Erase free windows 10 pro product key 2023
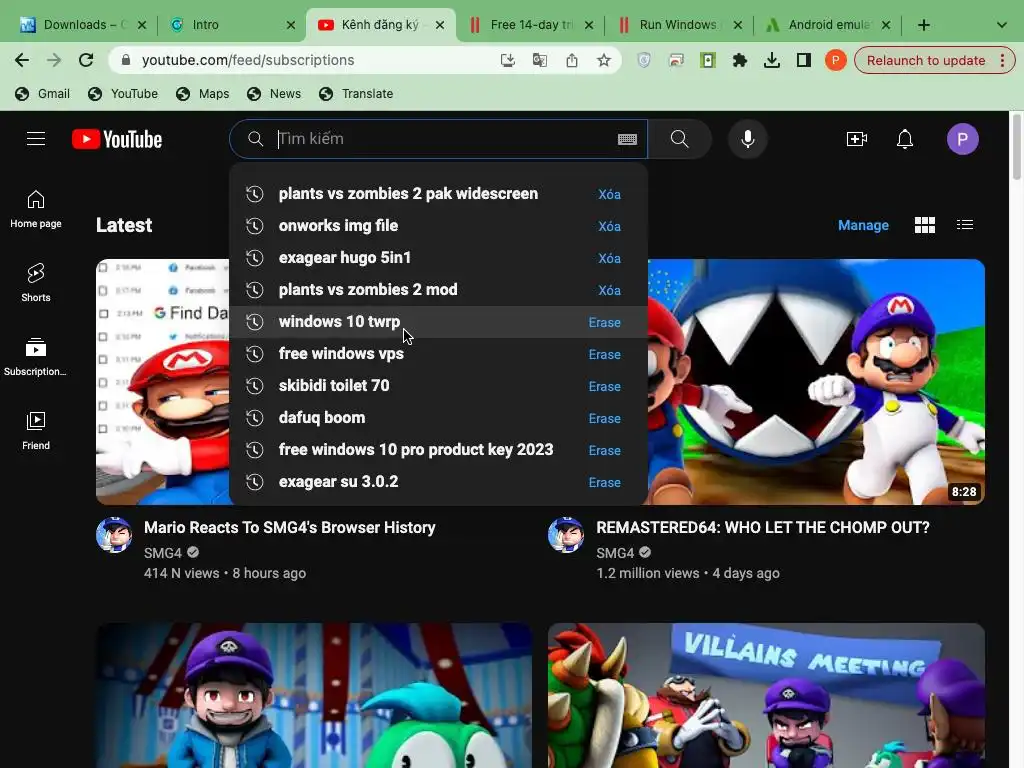1024x768 pixels. coord(604,451)
